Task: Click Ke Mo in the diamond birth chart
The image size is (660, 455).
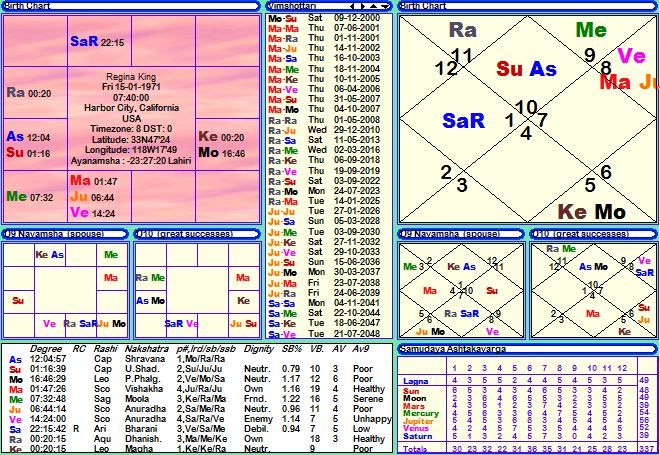Action: [591, 211]
